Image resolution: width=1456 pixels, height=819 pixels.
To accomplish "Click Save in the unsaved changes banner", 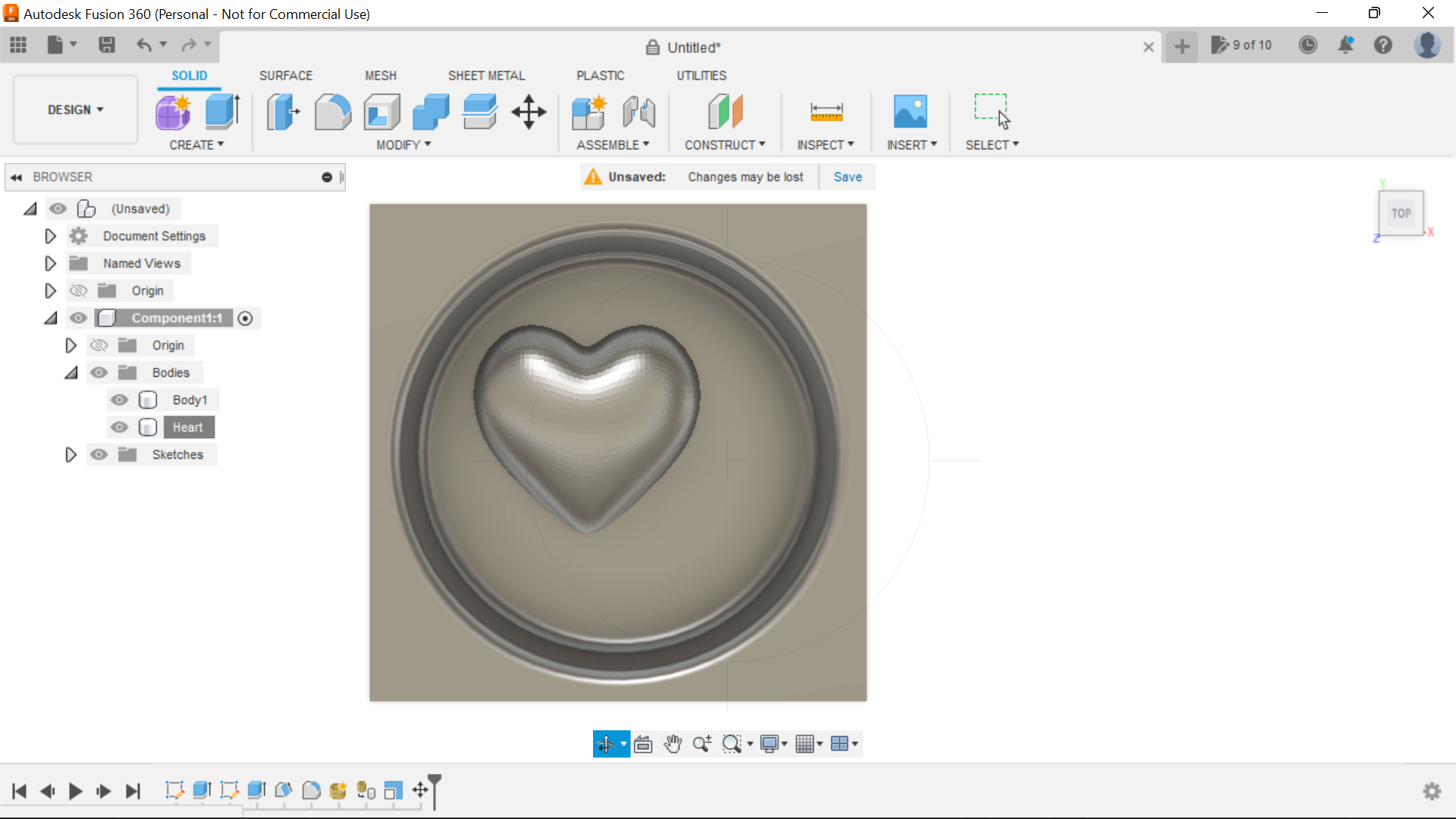I will click(847, 177).
